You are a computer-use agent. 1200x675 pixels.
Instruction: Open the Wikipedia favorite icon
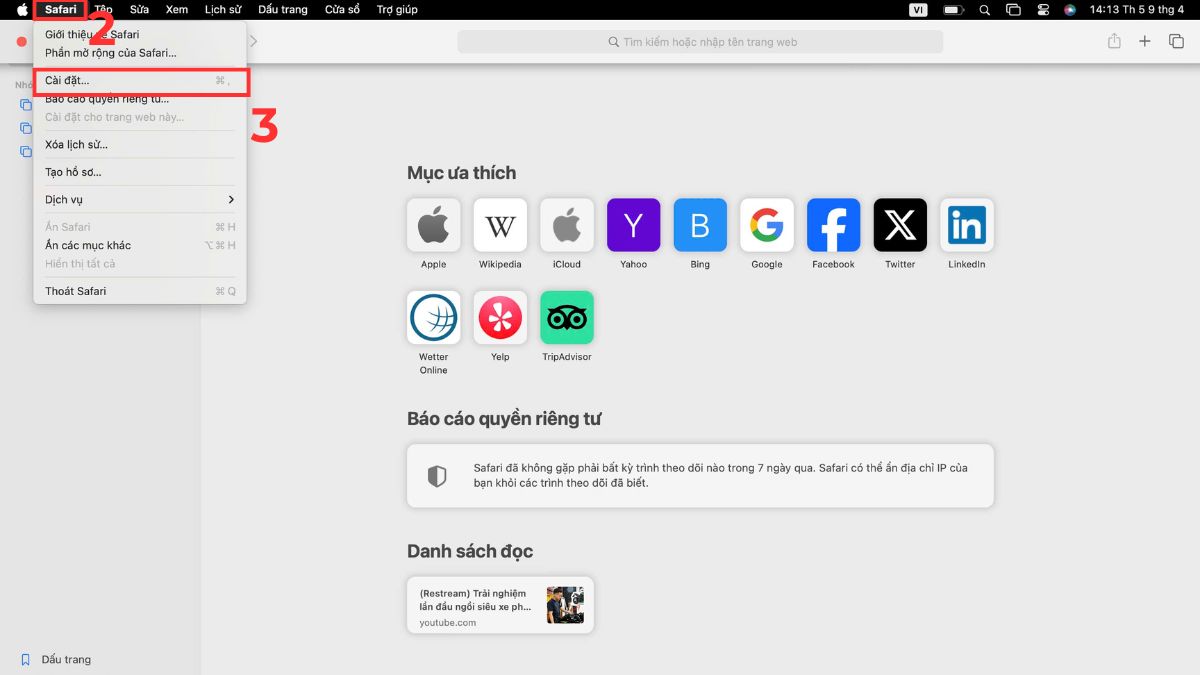(500, 225)
